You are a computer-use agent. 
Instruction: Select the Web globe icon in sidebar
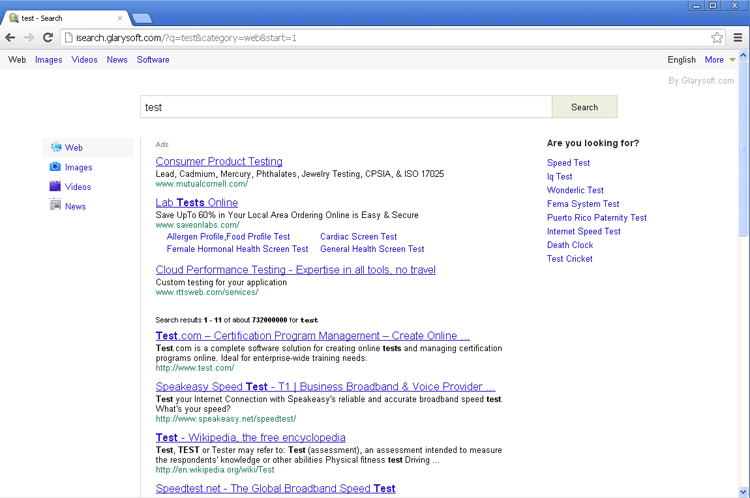click(x=56, y=148)
